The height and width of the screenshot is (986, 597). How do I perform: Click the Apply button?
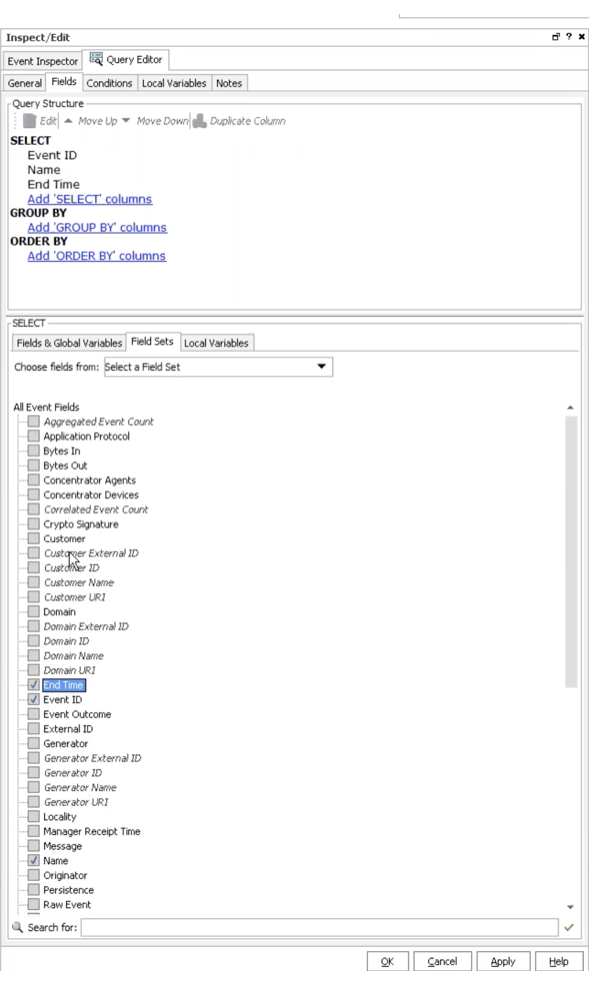(503, 961)
